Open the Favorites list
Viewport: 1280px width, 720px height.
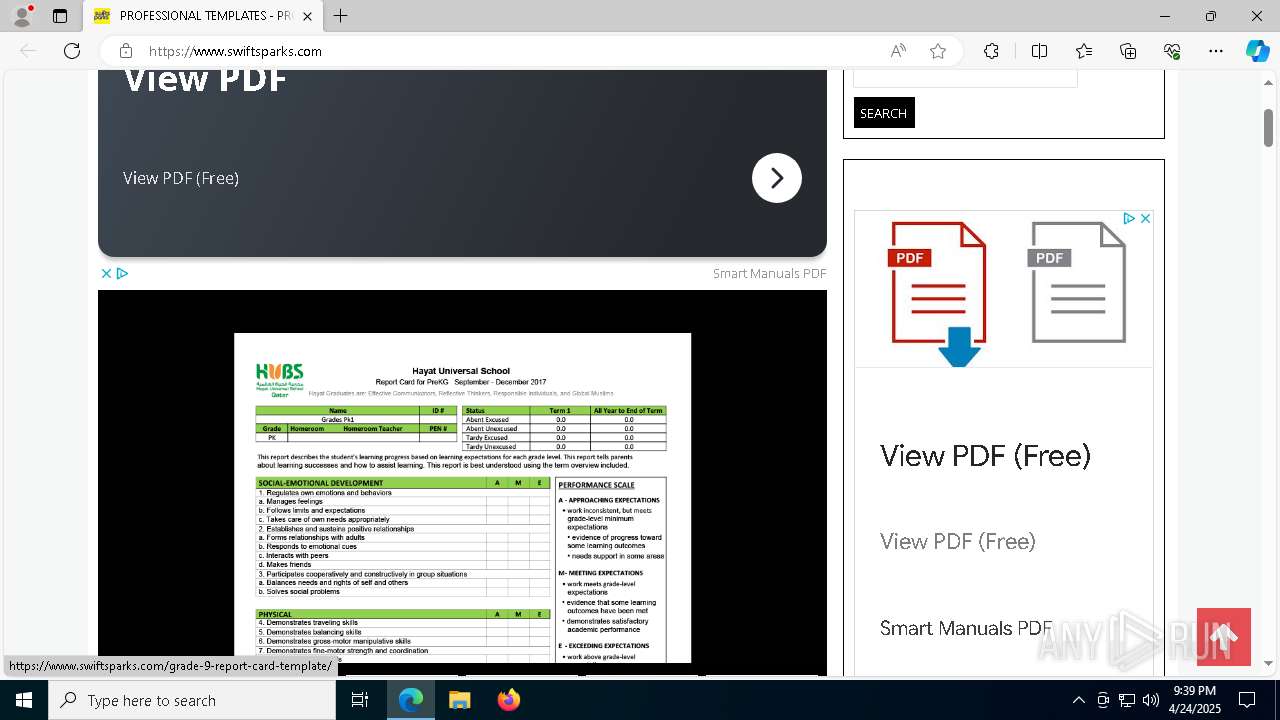point(1084,51)
